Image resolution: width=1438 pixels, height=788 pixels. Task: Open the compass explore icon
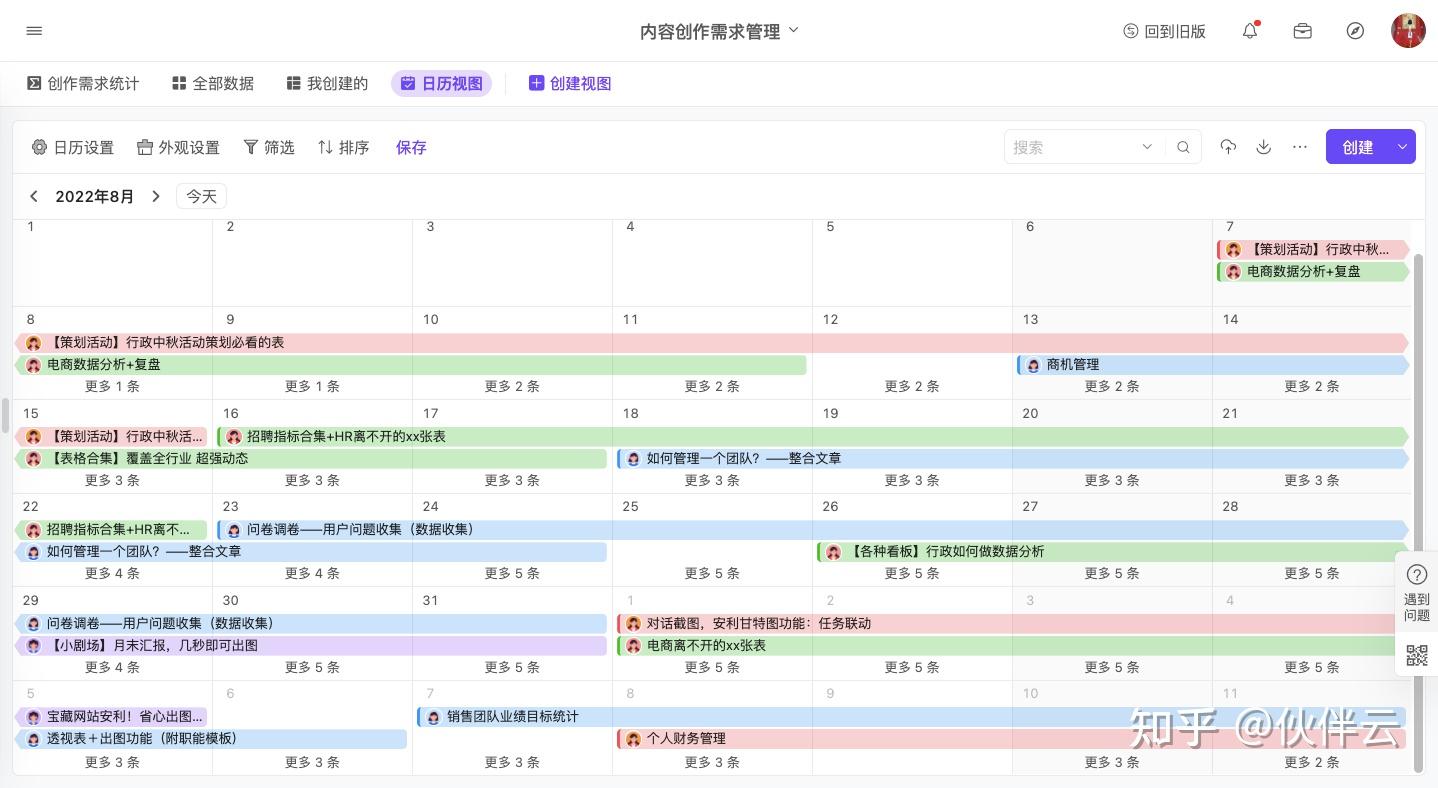point(1355,31)
